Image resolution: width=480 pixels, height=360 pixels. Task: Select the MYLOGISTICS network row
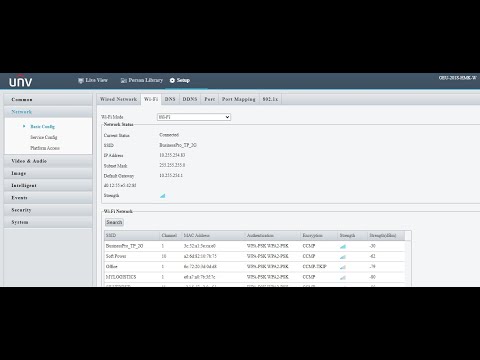(x=255, y=277)
